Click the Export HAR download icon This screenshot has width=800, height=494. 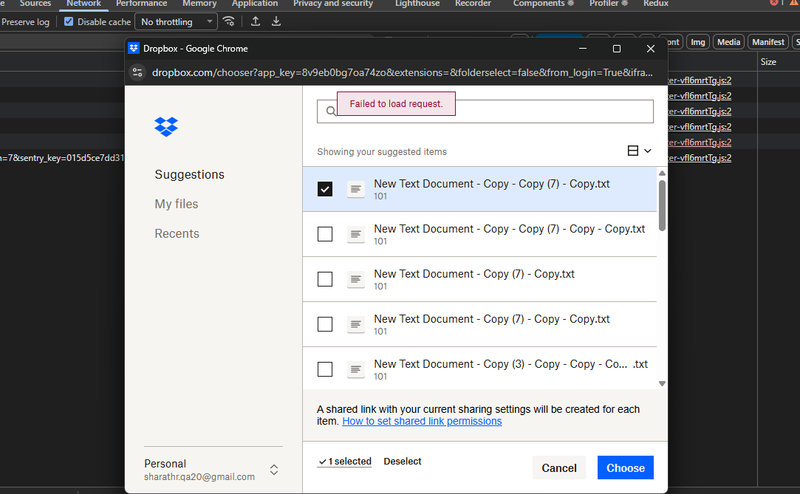[276, 21]
